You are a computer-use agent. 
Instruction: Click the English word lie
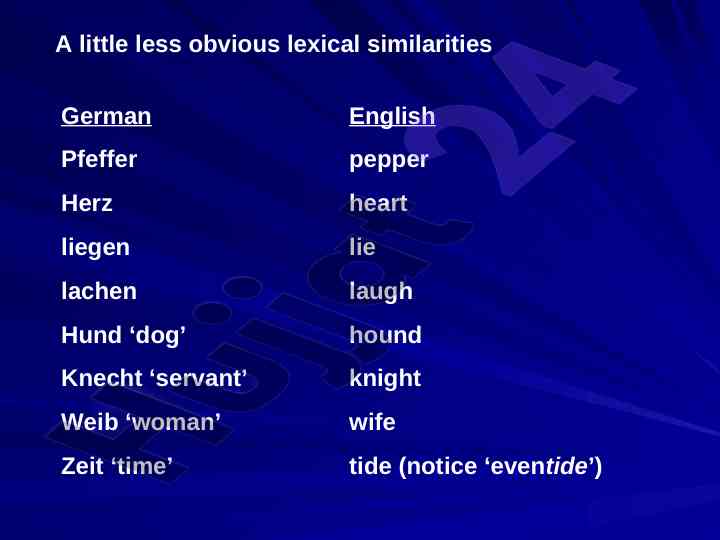(362, 247)
